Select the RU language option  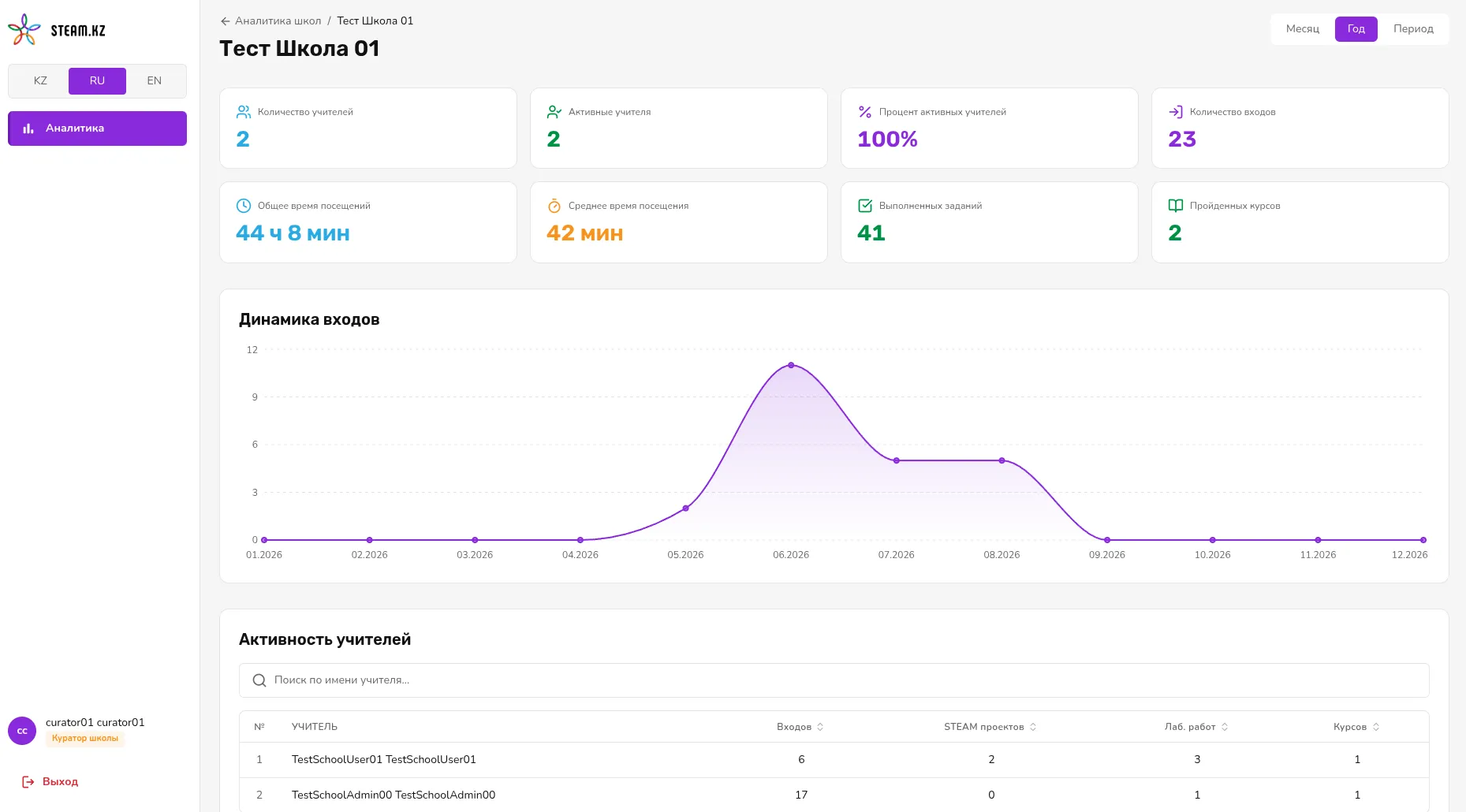point(97,81)
